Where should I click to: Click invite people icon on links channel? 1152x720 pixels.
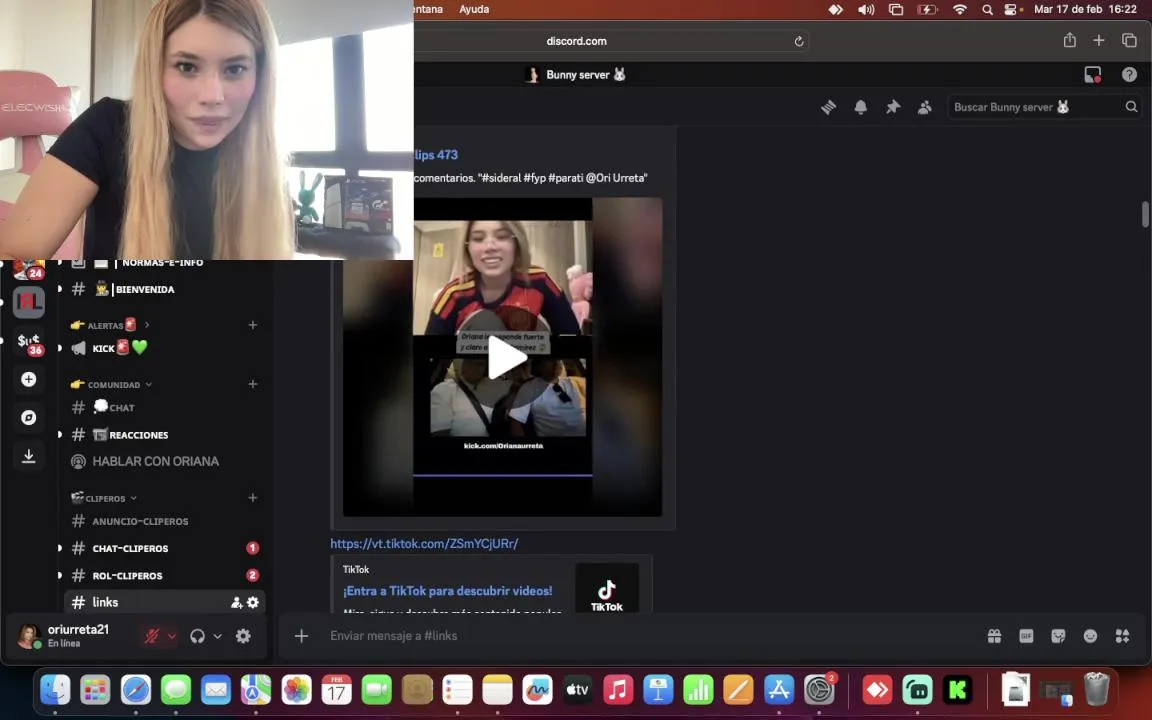(x=237, y=602)
